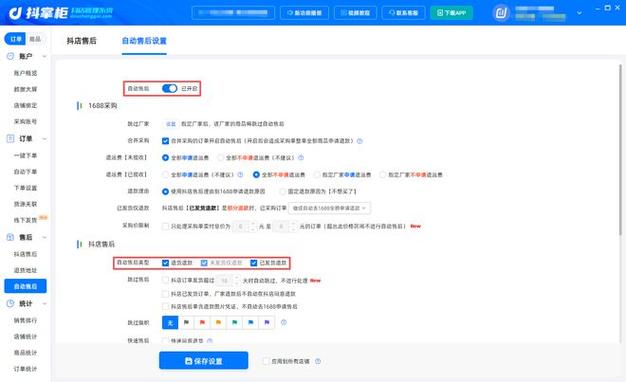Collapse the 售后 sidebar section arrow
Viewport: 626px width, 382px height.
pyautogui.click(x=44, y=237)
